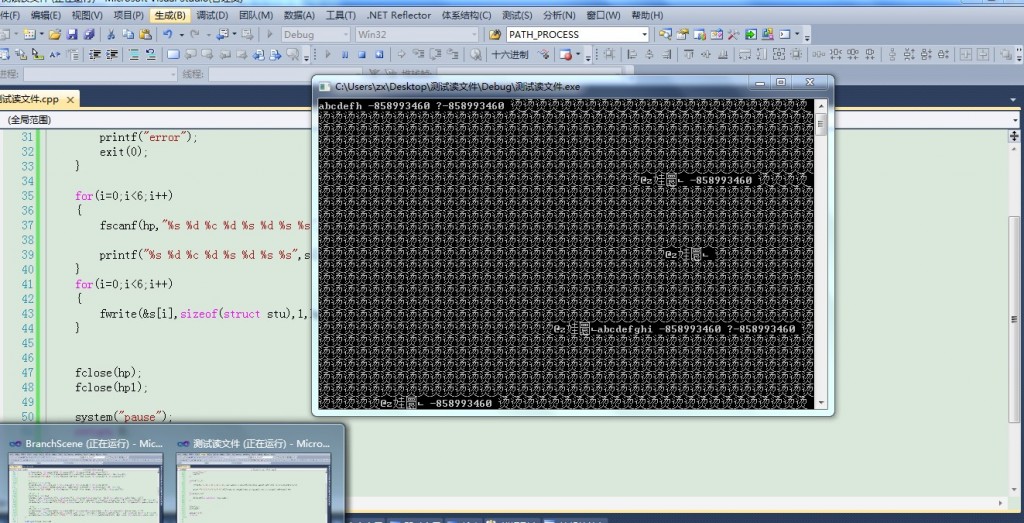Increase line indent
Image resolution: width=1024 pixels, height=523 pixels.
(112, 55)
